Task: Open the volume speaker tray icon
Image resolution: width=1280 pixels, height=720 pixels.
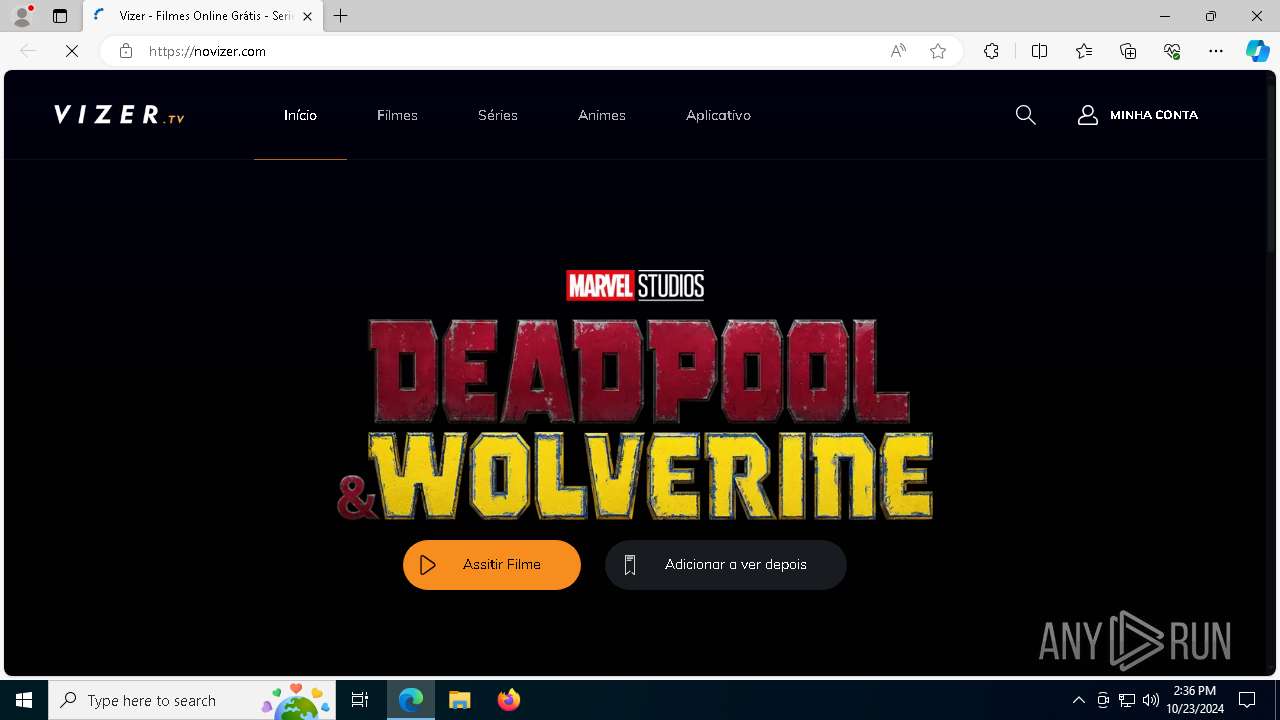Action: [1151, 700]
